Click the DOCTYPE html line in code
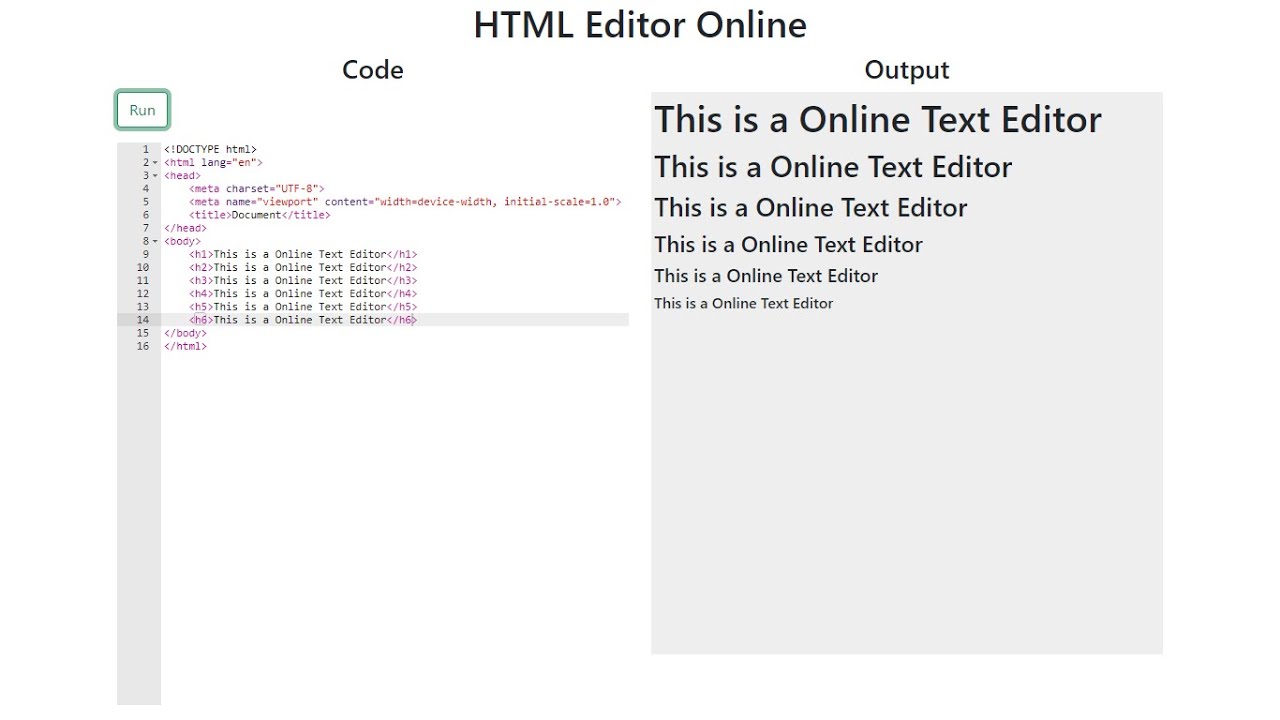This screenshot has width=1280, height=720. coord(210,149)
